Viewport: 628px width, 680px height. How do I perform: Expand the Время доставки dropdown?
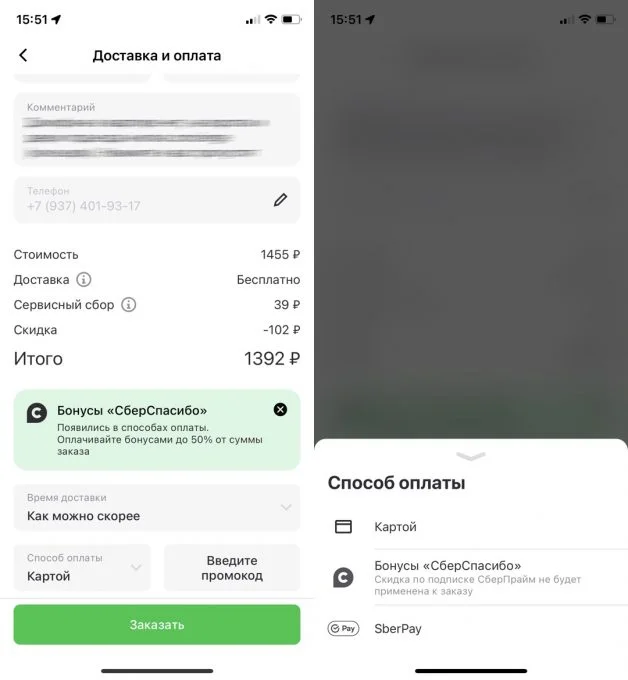pyautogui.click(x=157, y=507)
